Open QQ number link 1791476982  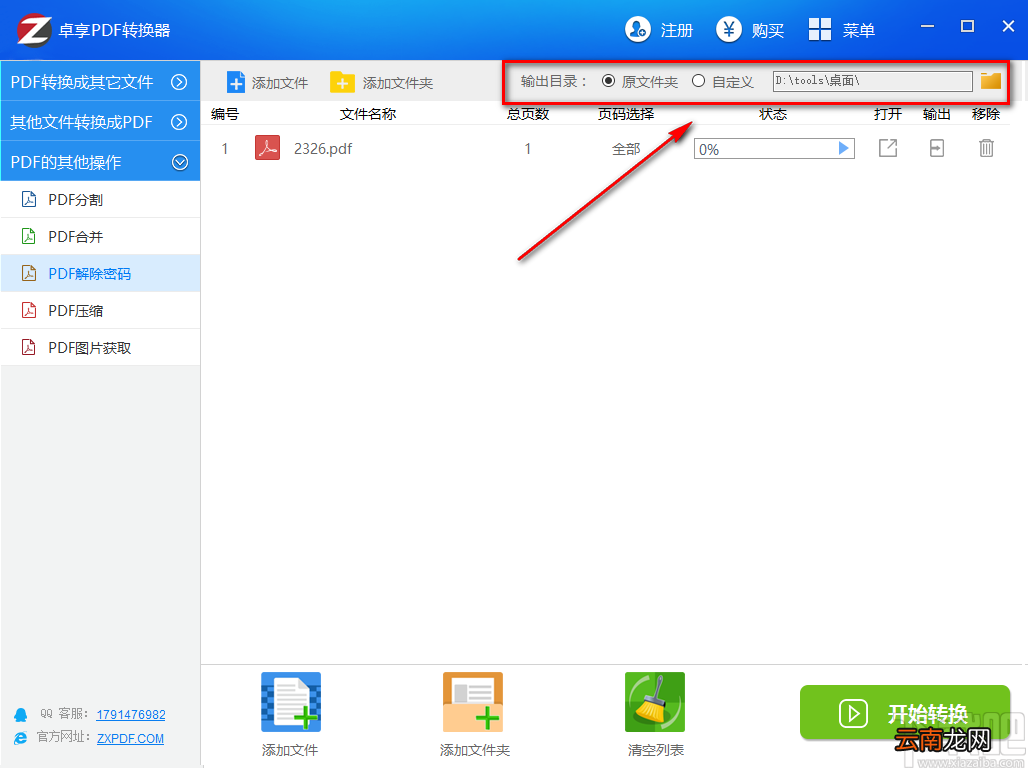(x=130, y=714)
